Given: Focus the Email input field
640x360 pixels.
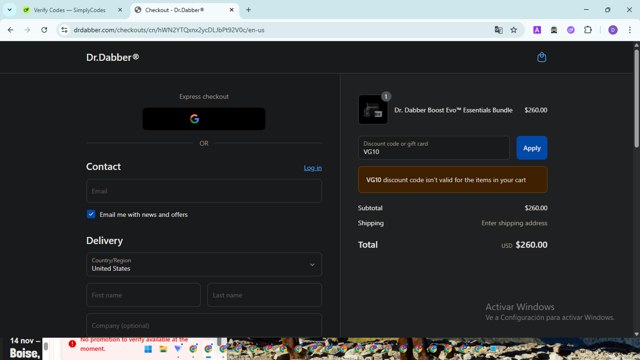Looking at the screenshot, I should [204, 191].
